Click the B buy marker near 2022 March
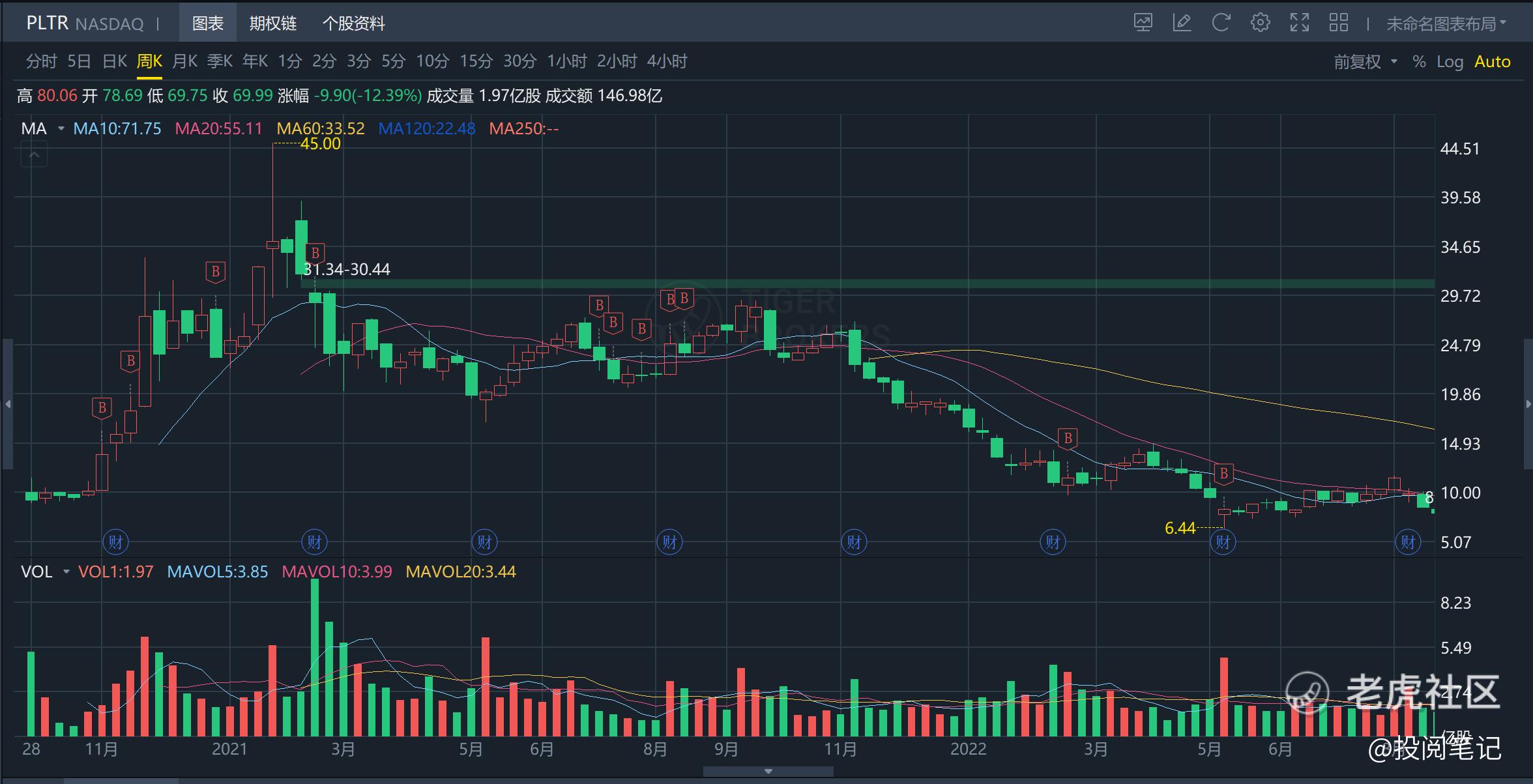This screenshot has height=784, width=1533. coord(1068,439)
